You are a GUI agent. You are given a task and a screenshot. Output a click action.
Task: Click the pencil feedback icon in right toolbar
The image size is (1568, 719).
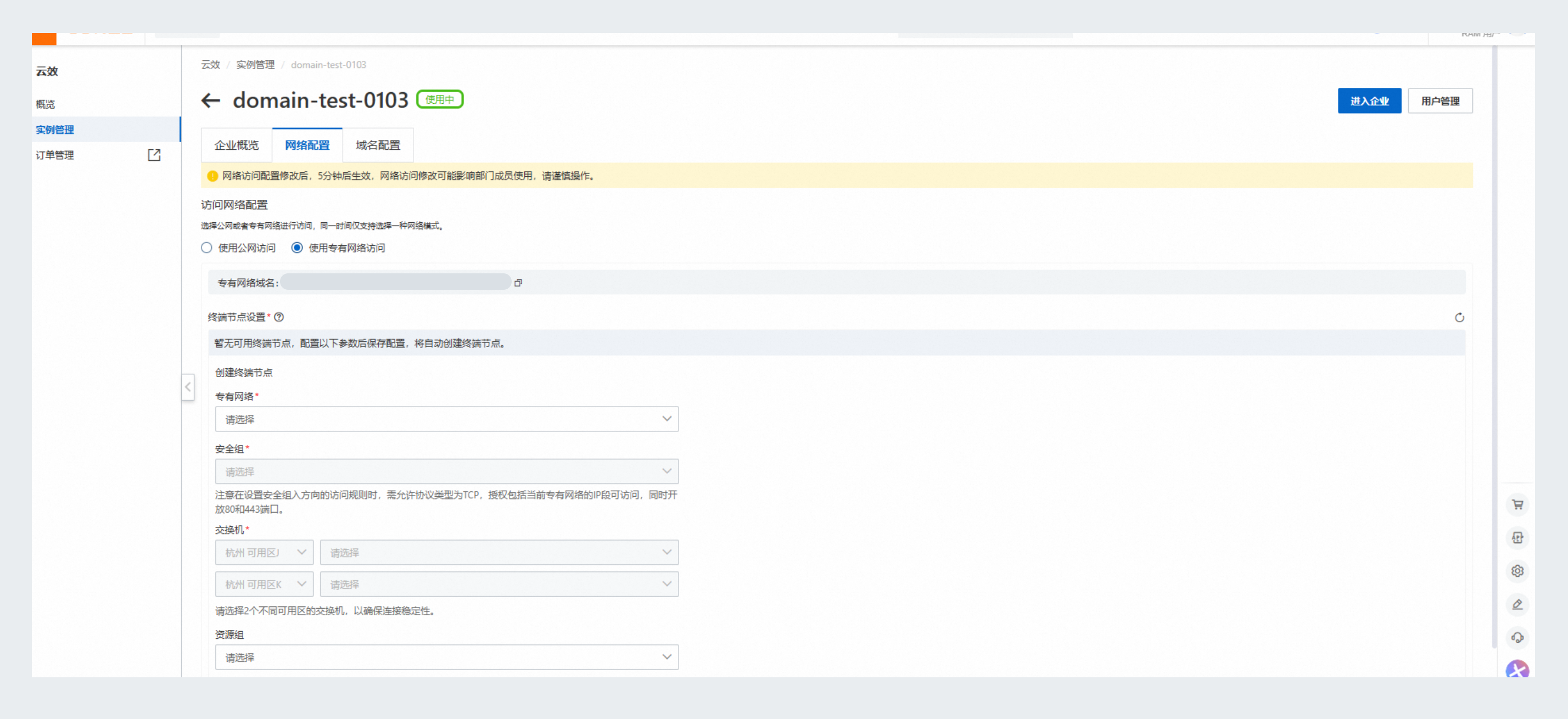point(1517,605)
